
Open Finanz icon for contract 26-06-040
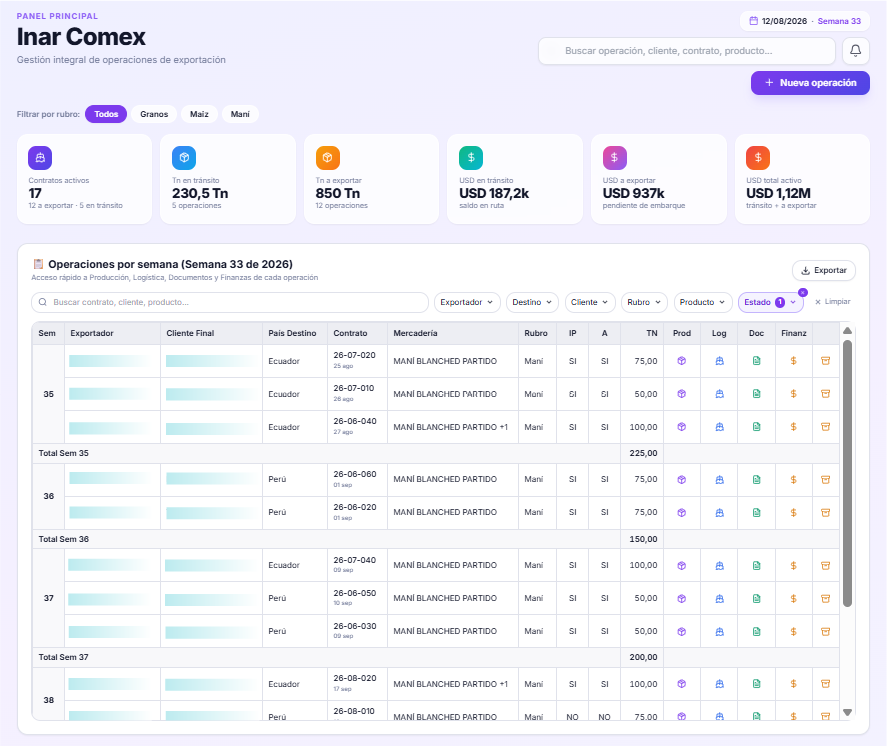[x=794, y=427]
